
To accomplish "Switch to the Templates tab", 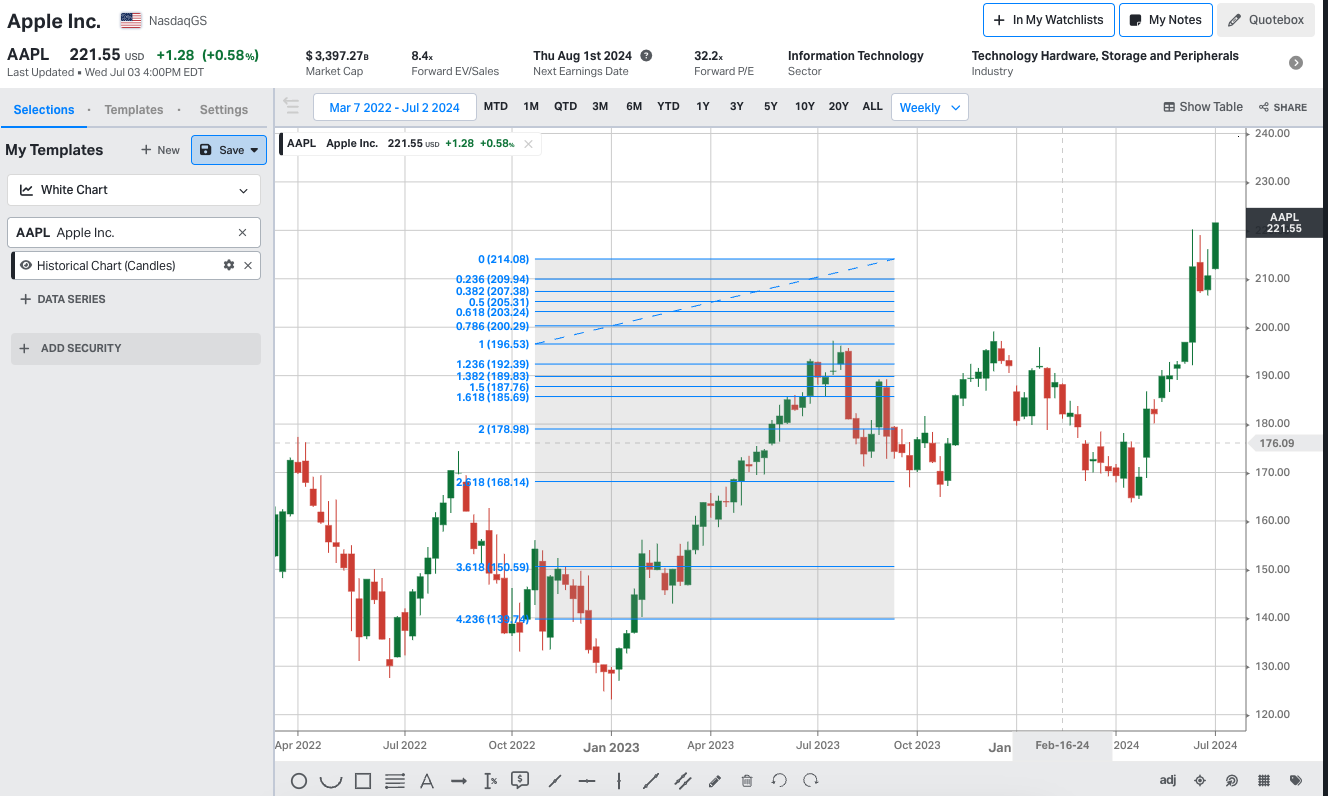I will pos(134,110).
